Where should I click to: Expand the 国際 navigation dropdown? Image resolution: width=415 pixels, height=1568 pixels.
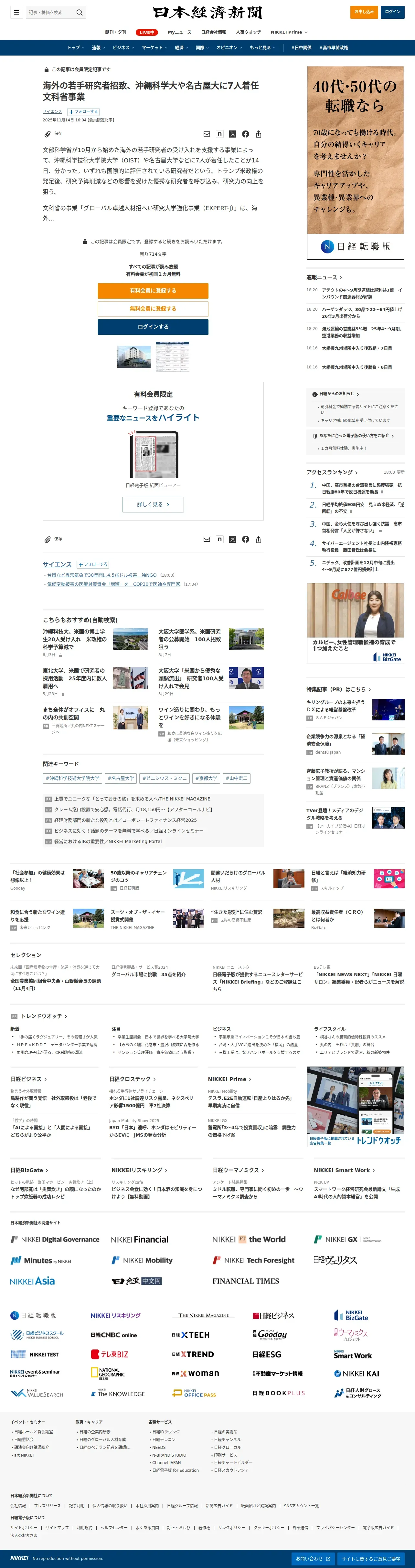[202, 47]
